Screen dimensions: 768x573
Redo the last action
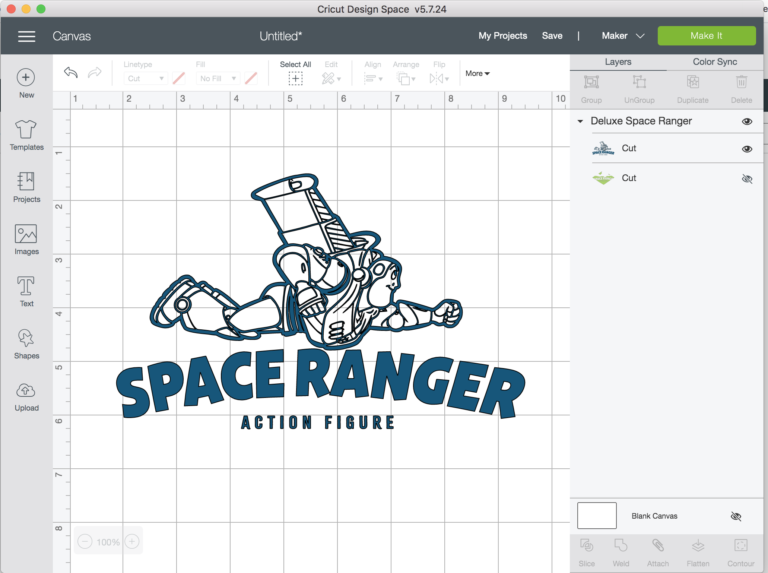click(95, 73)
